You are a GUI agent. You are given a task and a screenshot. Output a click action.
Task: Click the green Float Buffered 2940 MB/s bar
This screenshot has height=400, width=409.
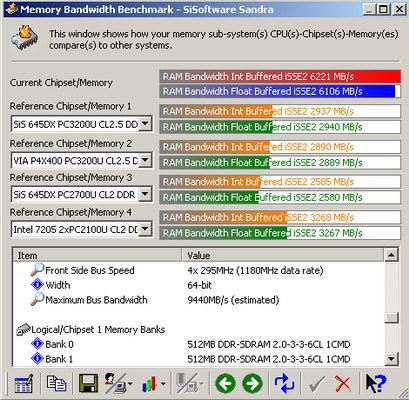(280, 127)
